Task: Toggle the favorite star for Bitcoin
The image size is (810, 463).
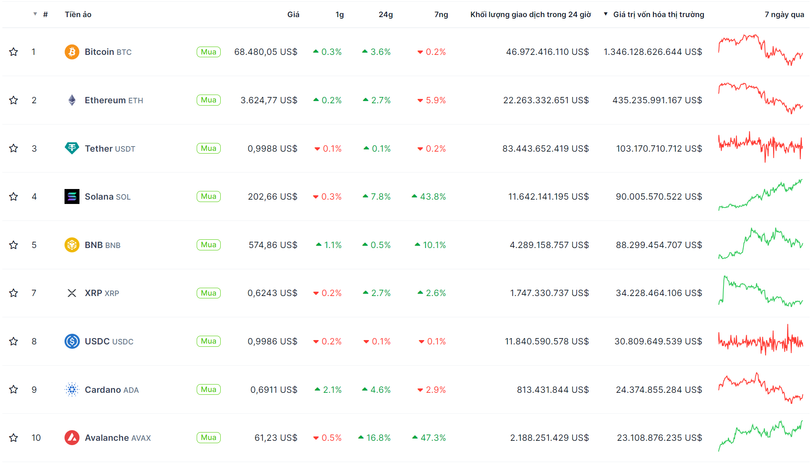Action: pyautogui.click(x=14, y=52)
